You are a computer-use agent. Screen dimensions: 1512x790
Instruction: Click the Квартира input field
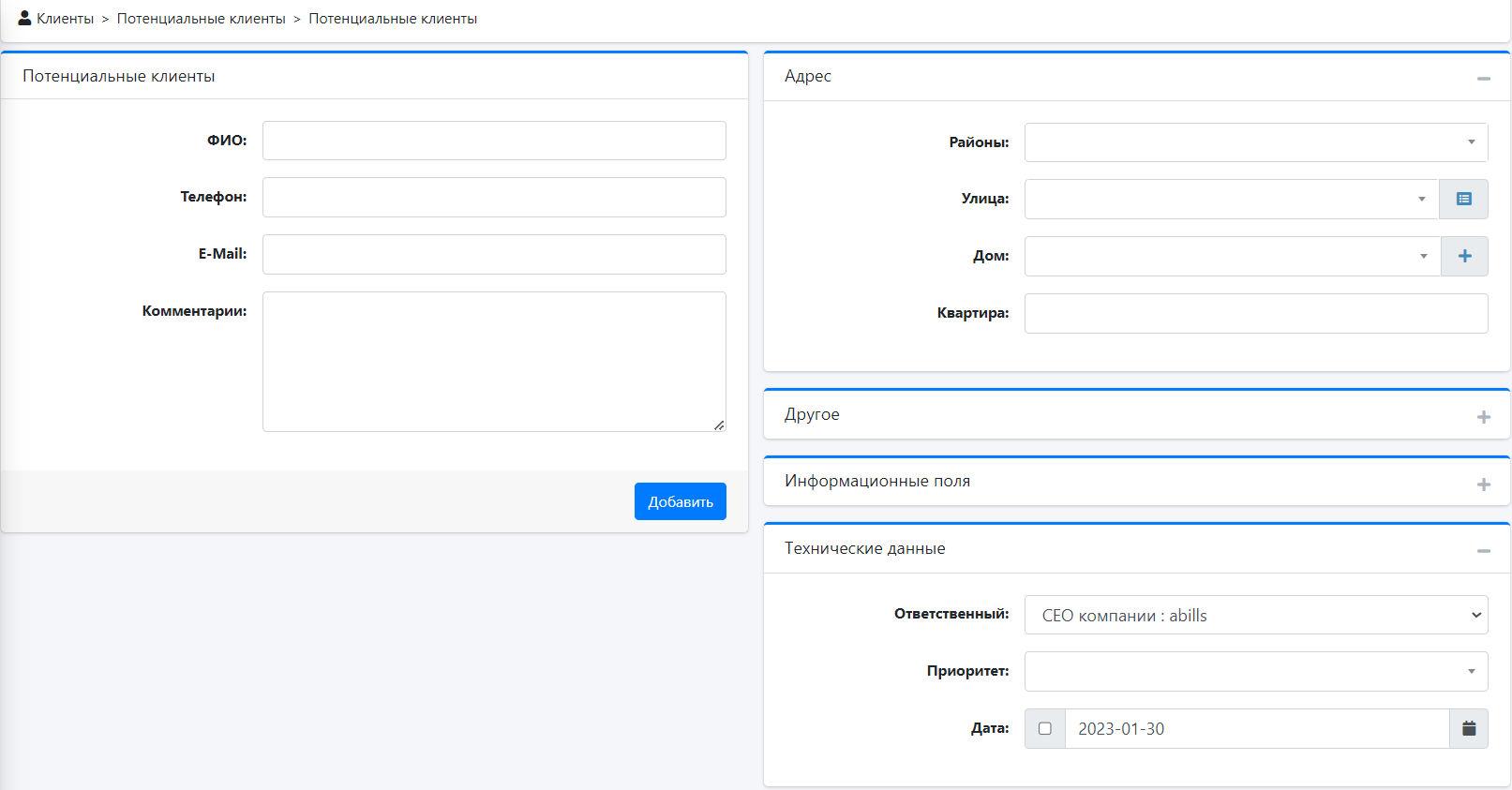tap(1255, 313)
